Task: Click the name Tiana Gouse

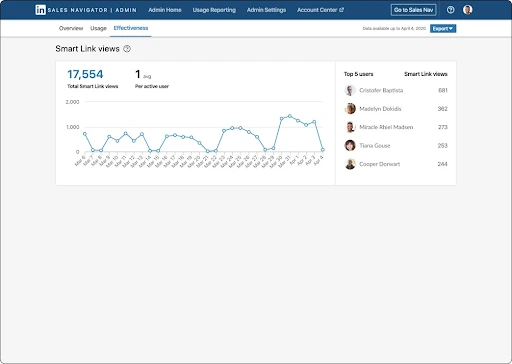Action: coord(375,145)
